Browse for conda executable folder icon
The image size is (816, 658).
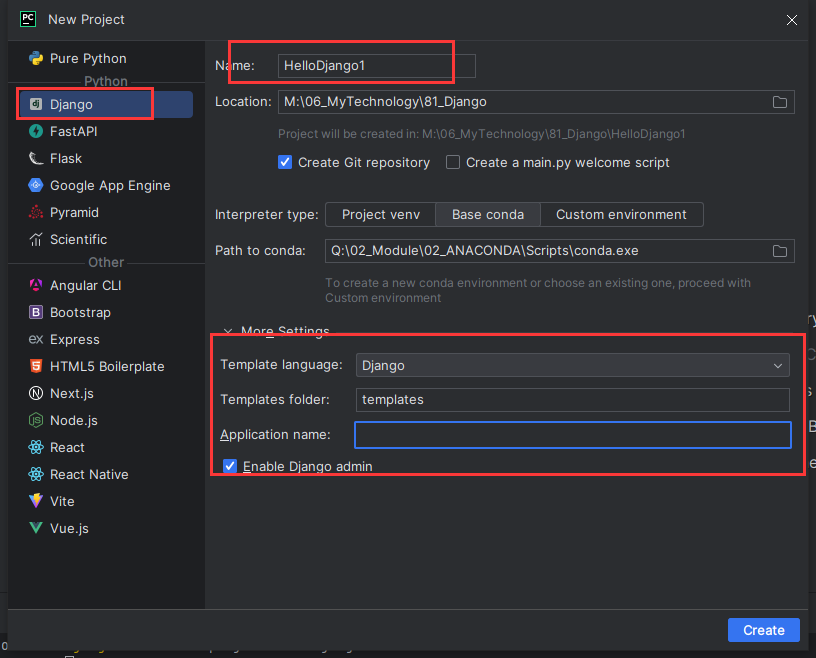(x=780, y=251)
